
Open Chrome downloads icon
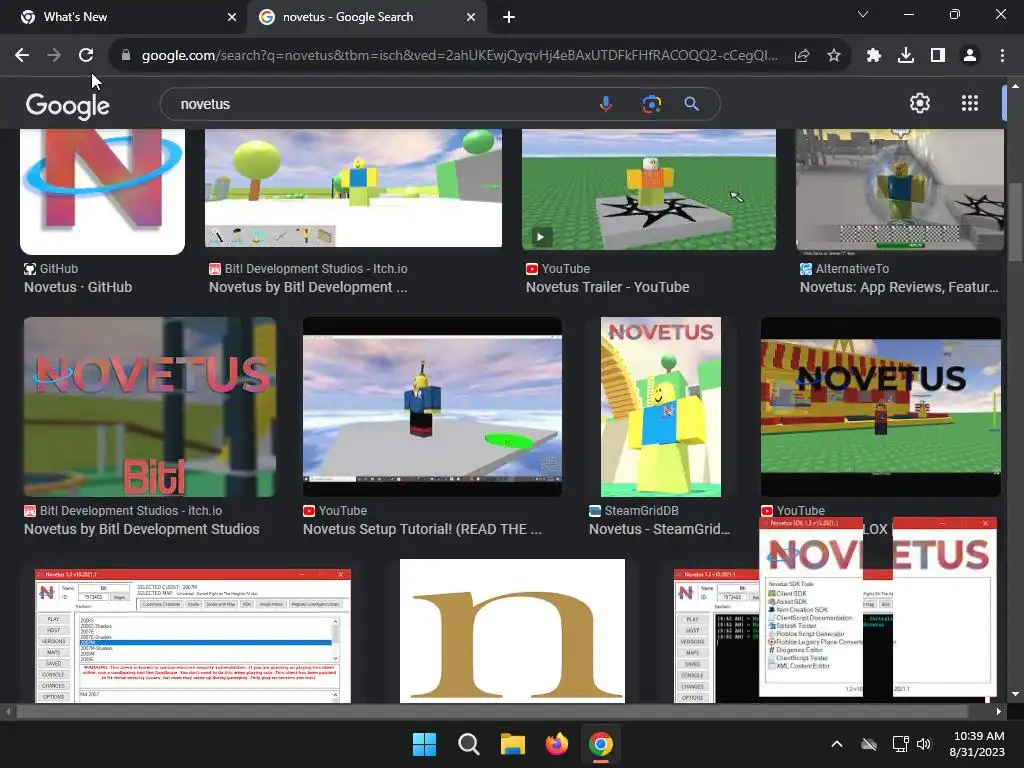click(906, 56)
